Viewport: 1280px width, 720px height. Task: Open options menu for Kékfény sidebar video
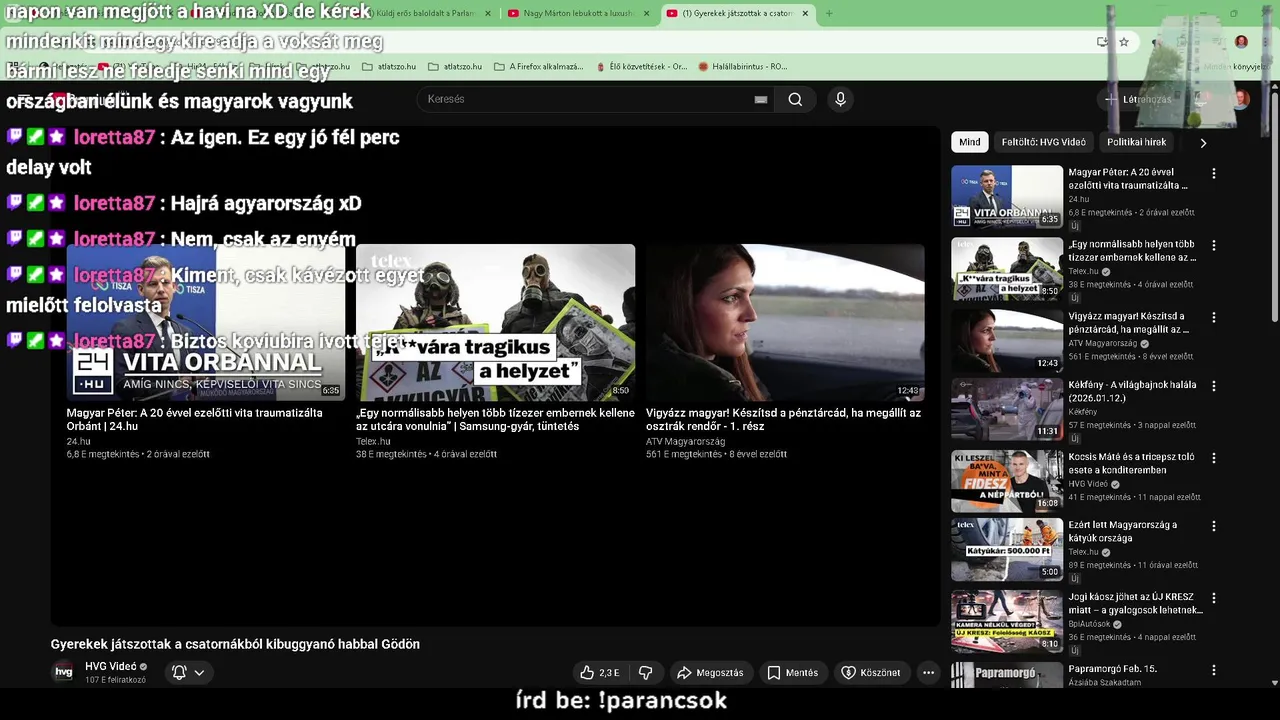click(x=1214, y=385)
